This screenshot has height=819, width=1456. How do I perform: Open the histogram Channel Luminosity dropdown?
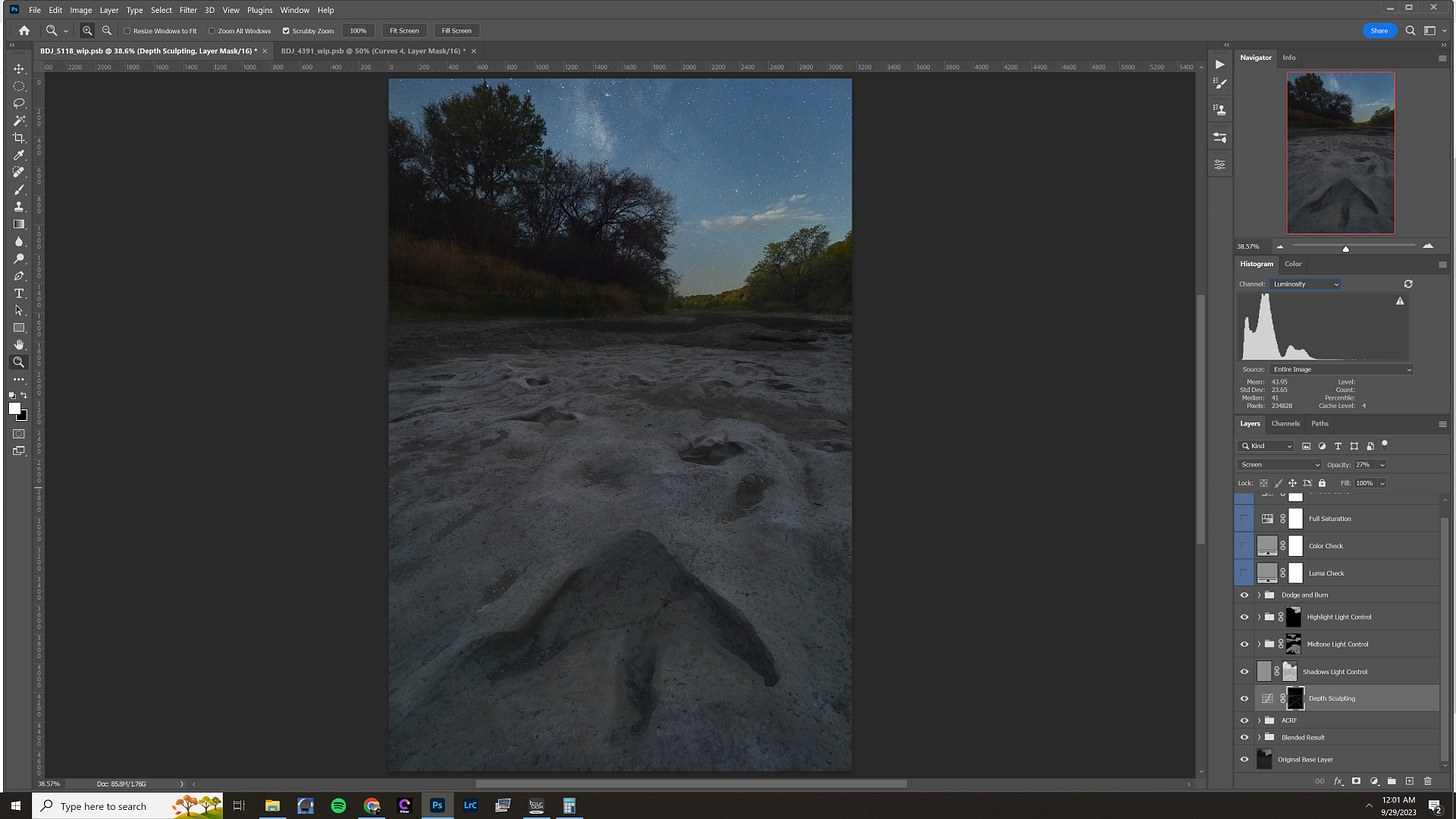click(x=1305, y=284)
